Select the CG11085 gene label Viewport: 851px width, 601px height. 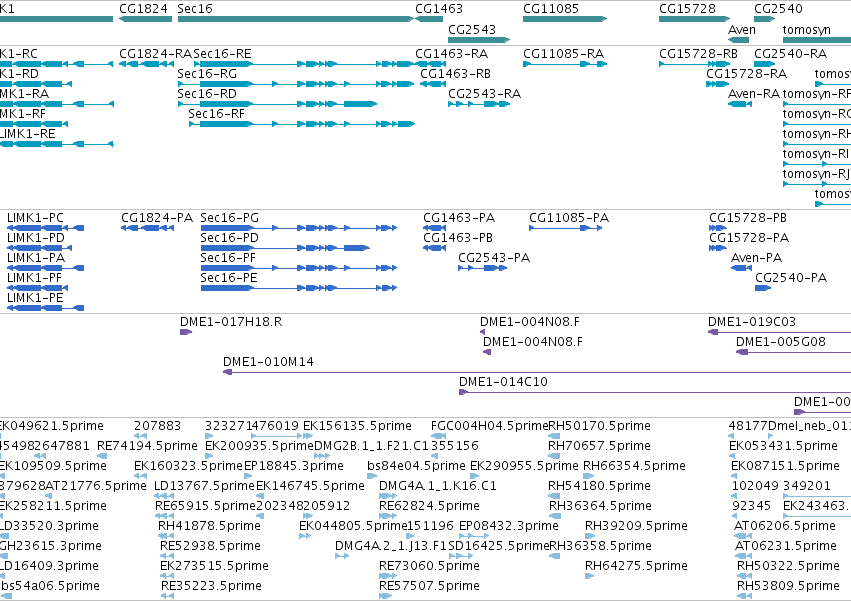(x=551, y=9)
